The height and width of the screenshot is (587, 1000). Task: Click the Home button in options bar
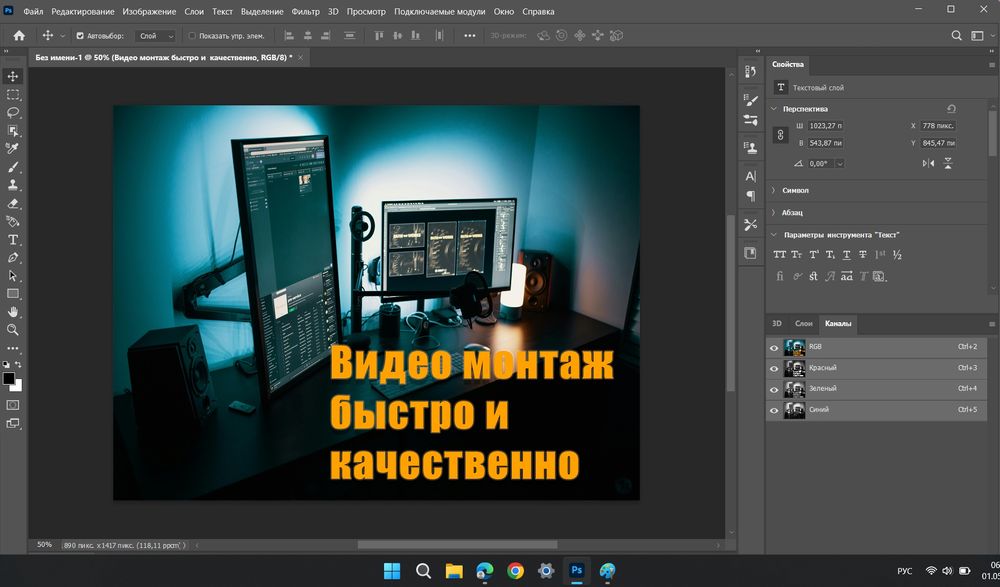point(19,36)
